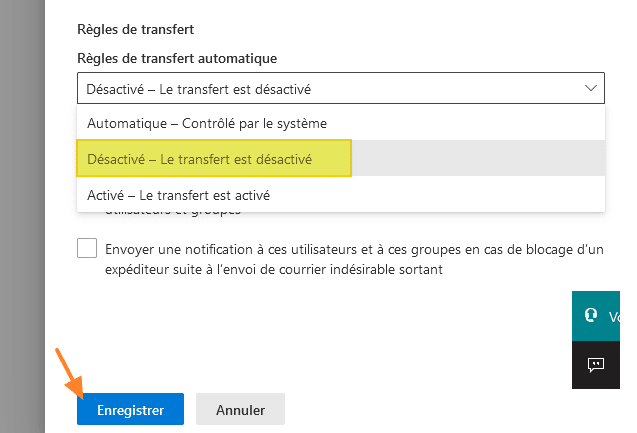
Task: Choose 'Activé – Le transfert est activé'
Action: [x=178, y=194]
